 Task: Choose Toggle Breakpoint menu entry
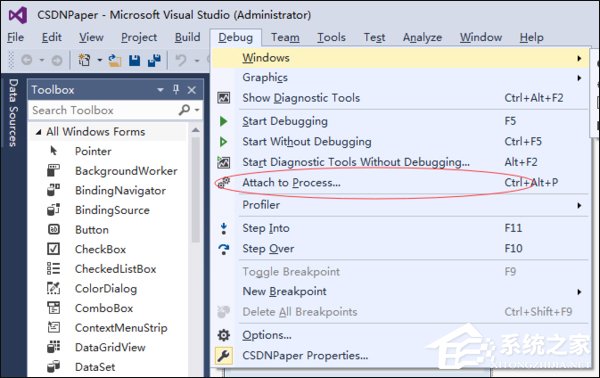pos(400,272)
